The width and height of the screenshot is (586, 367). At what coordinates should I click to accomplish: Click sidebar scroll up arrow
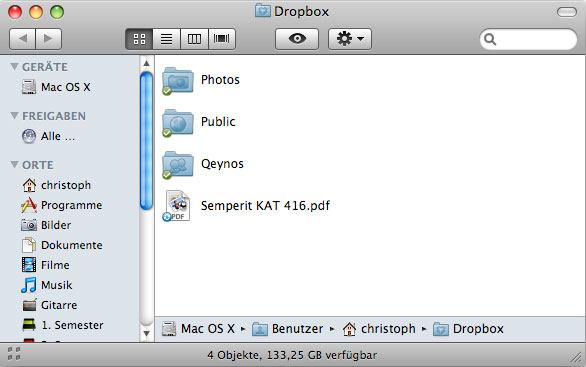click(x=146, y=63)
